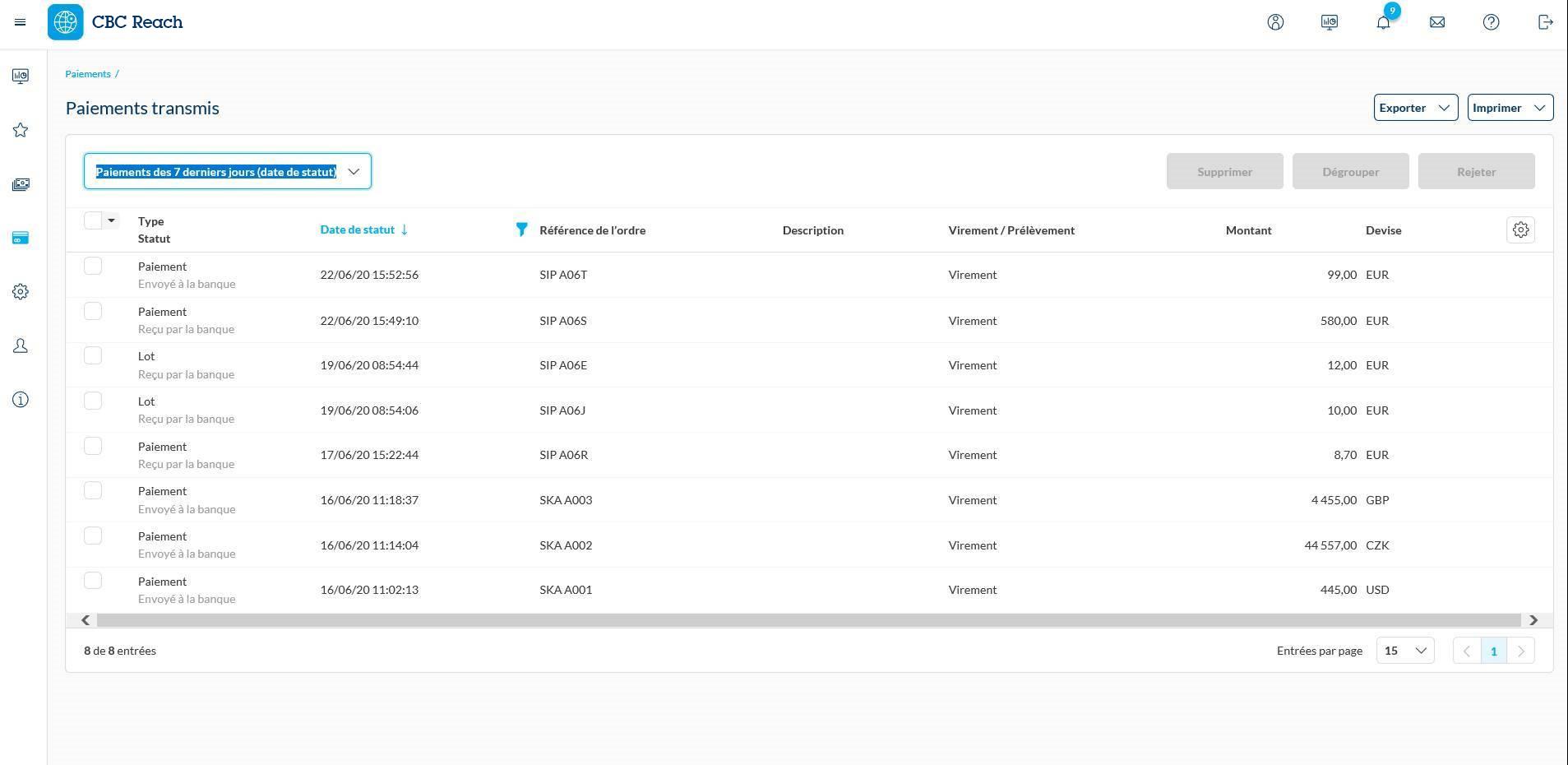1568x765 pixels.
Task: Open notifications bell with 9 badge
Action: click(1384, 22)
